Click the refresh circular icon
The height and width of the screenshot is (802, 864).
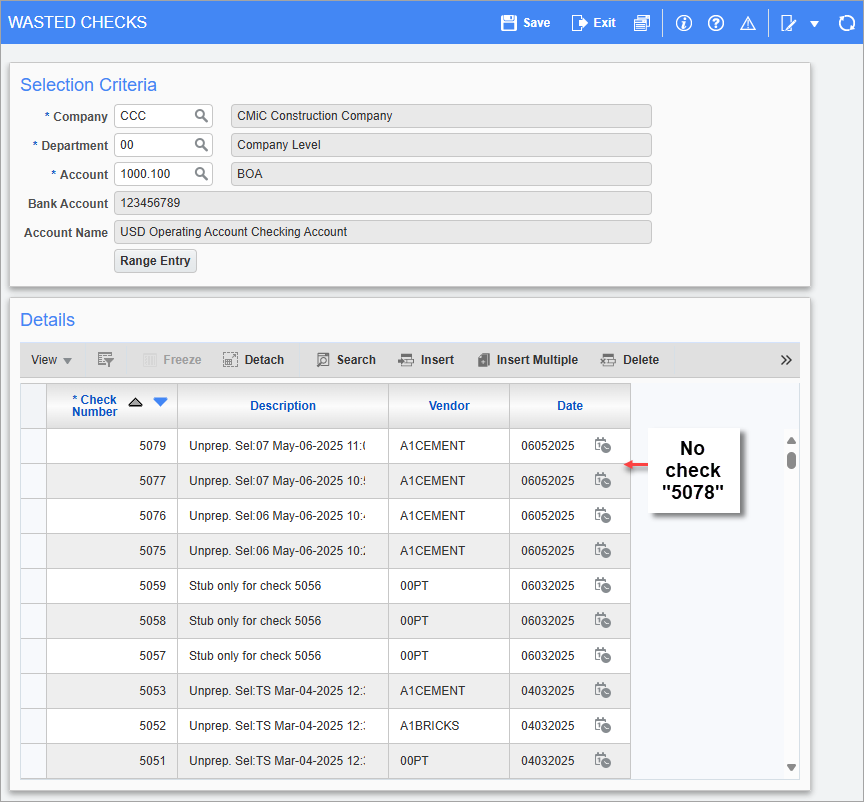click(x=846, y=23)
